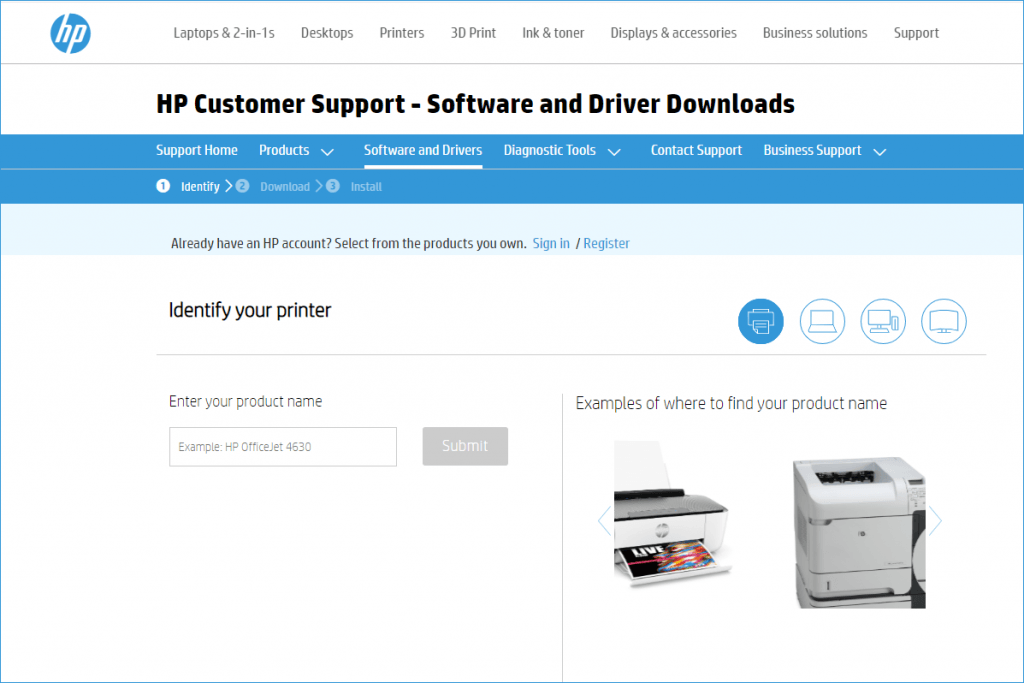
Task: Open Laptops & 2-in-1s in top navigation
Action: point(224,33)
